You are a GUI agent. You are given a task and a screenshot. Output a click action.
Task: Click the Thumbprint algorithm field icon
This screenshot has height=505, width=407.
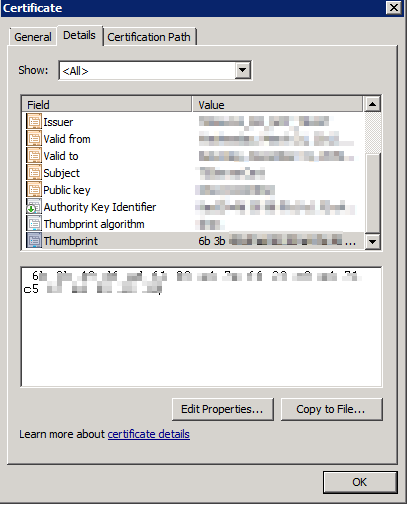click(x=34, y=224)
